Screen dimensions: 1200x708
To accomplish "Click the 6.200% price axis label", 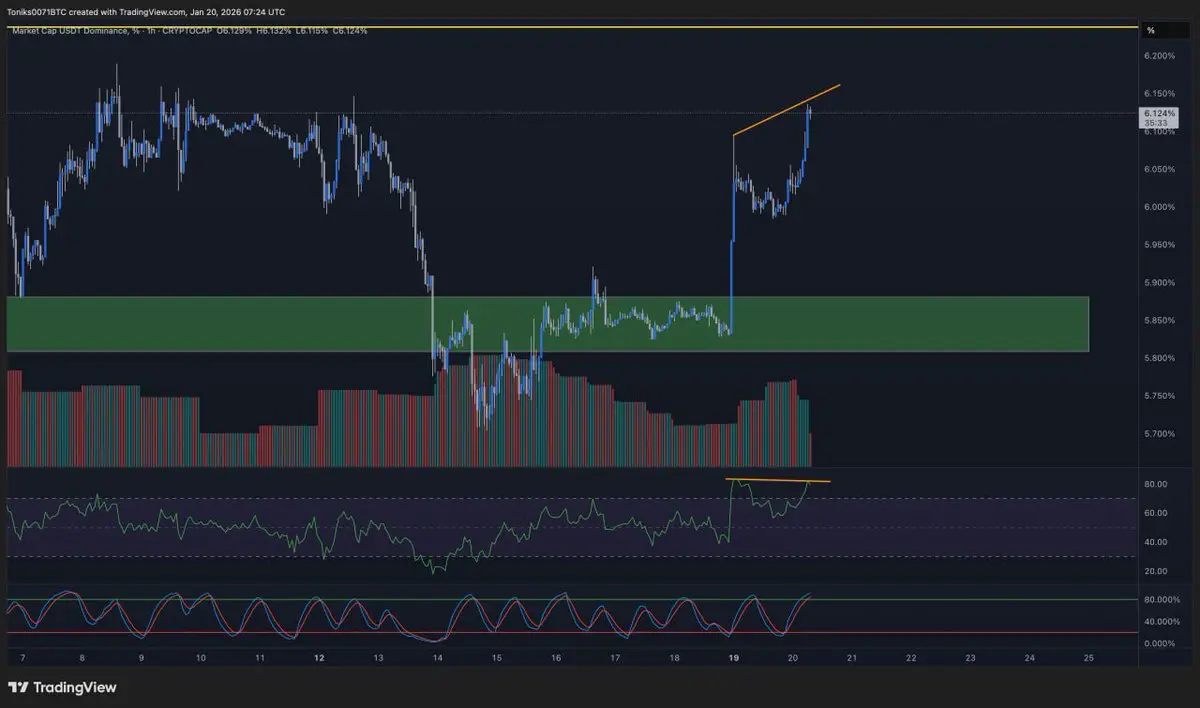I will coord(1160,56).
